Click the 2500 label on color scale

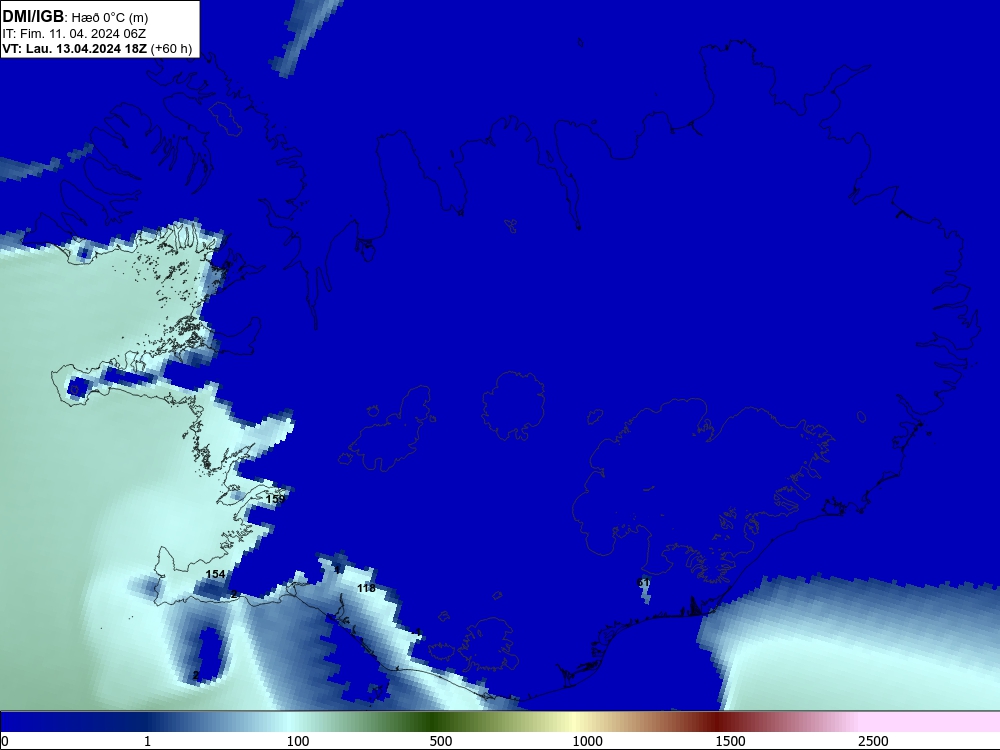click(x=873, y=741)
